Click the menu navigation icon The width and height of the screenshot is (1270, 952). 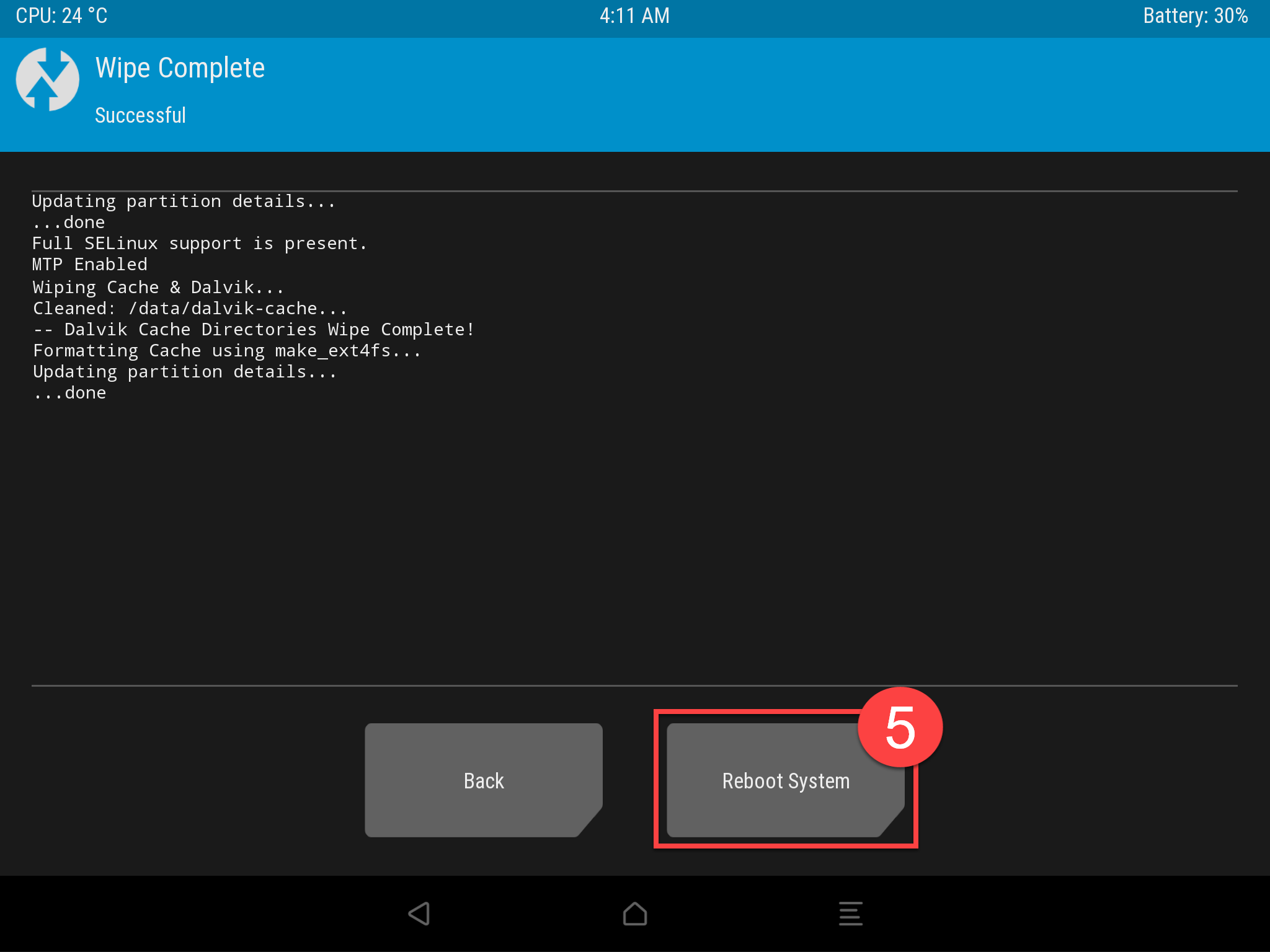(x=850, y=917)
